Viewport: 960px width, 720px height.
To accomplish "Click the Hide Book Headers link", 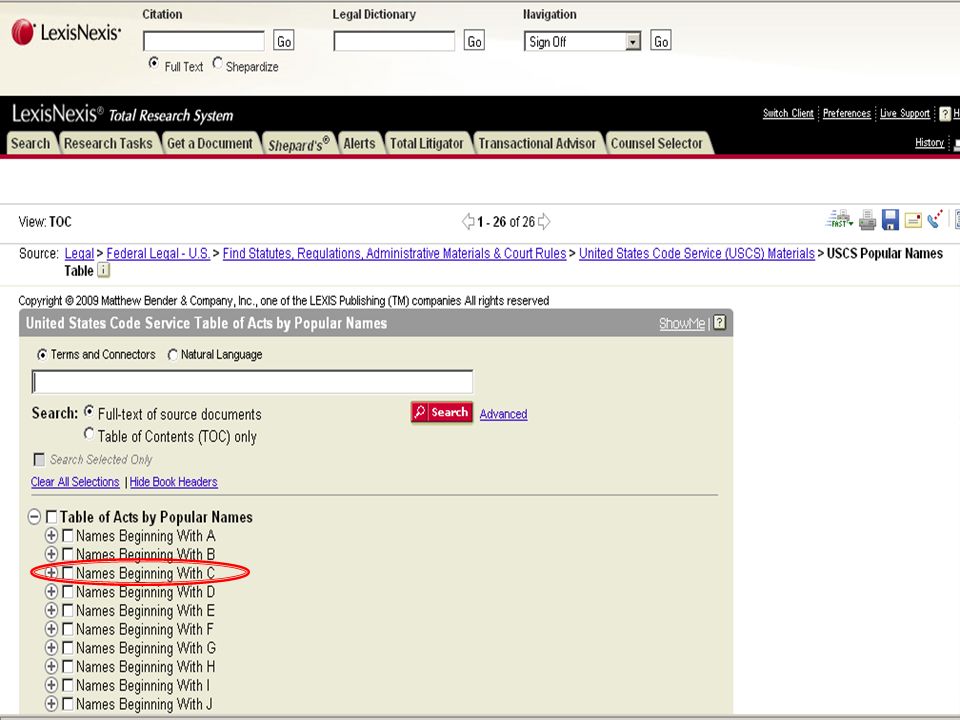I will coord(173,482).
